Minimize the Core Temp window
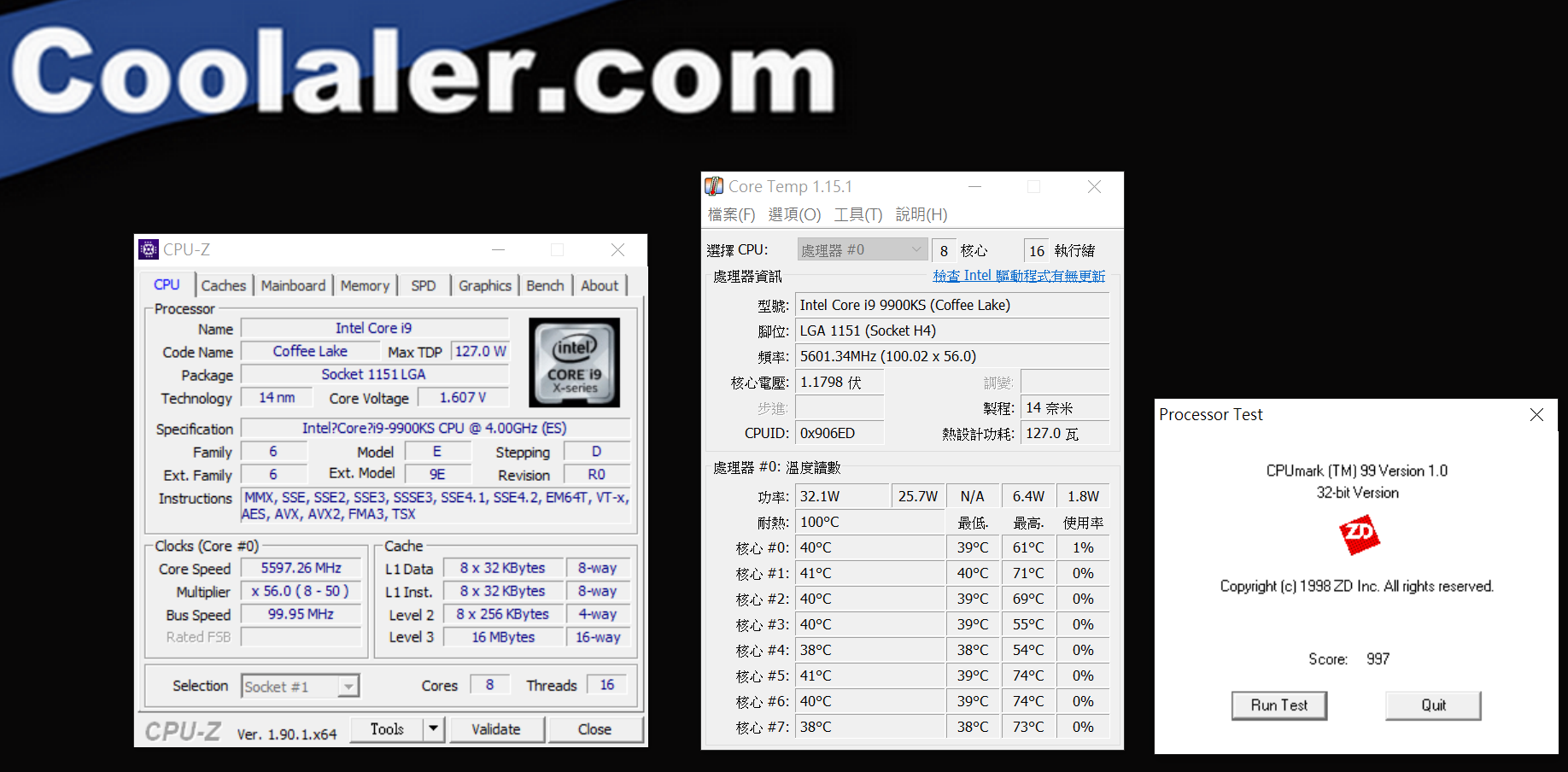The image size is (1568, 772). point(974,186)
